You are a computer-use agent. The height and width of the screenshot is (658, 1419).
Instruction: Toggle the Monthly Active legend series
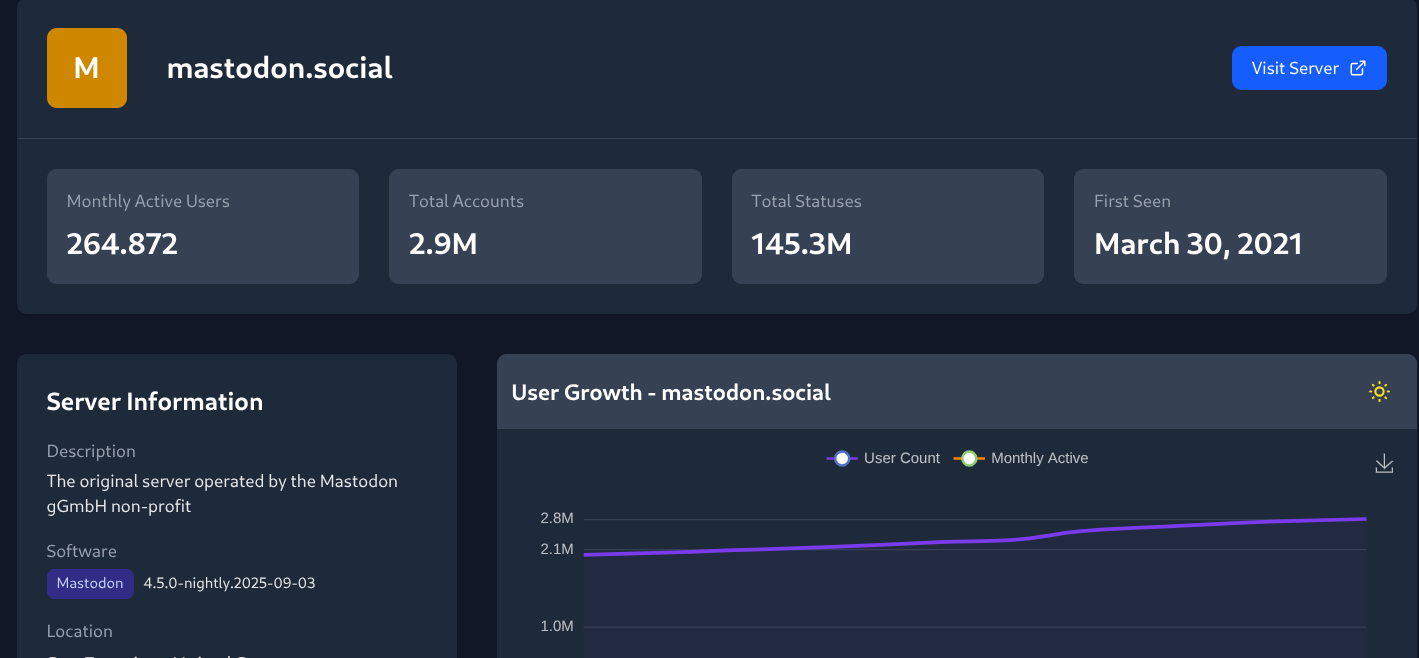click(x=1021, y=458)
